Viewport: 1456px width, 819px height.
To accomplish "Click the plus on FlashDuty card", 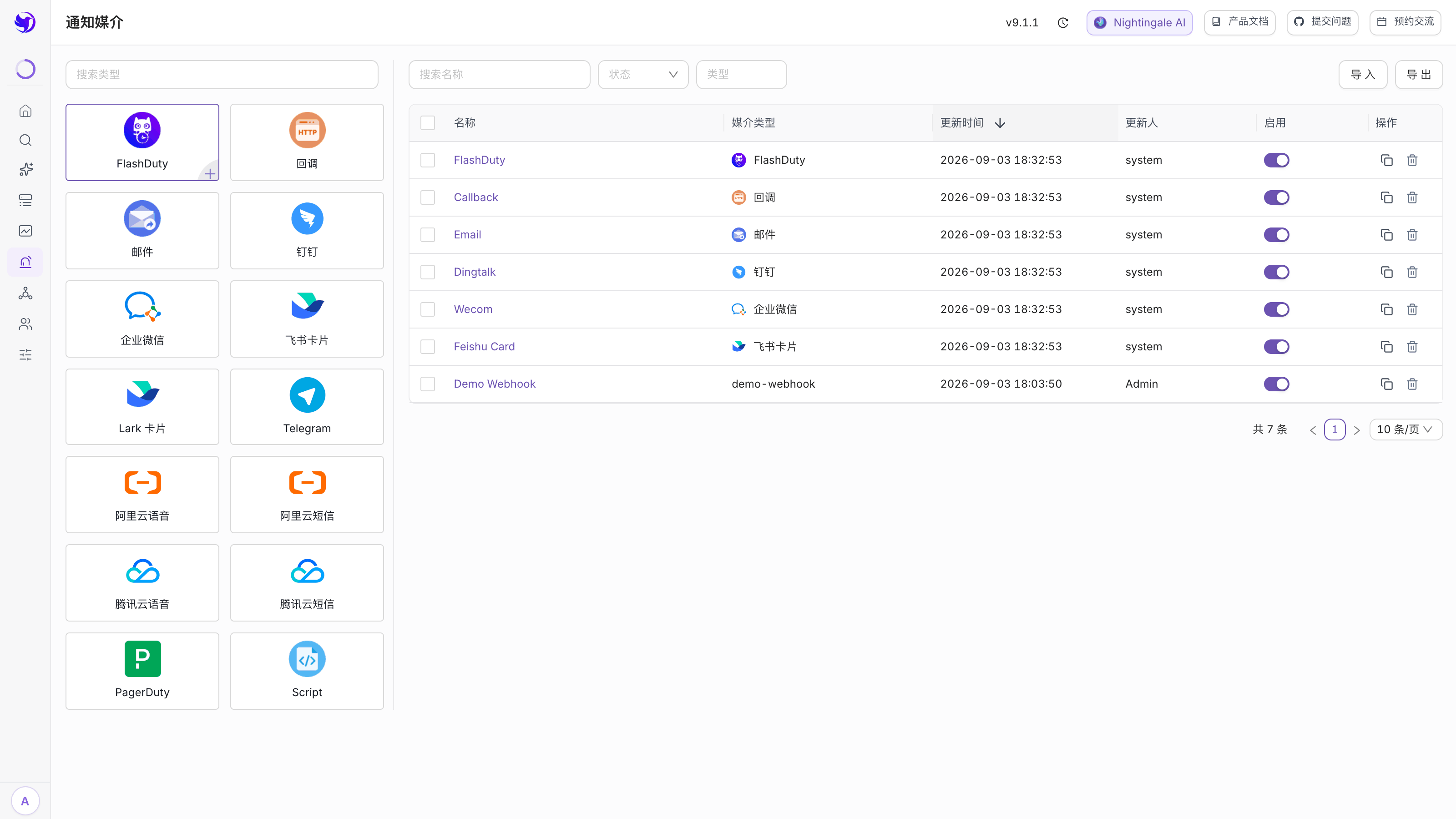I will [210, 173].
